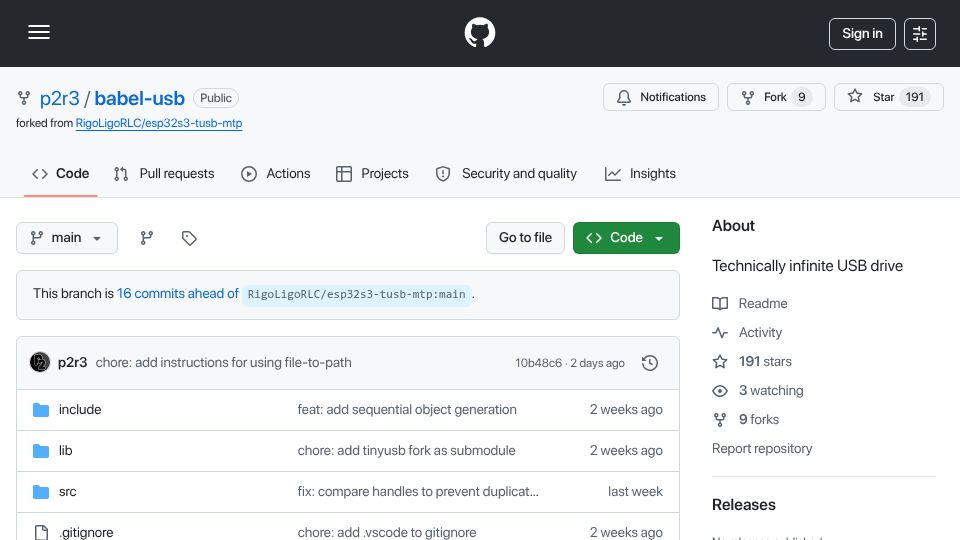Click the RigoLigoRLC/esp32s3-tusb-mtp:main branch label
Viewport: 960px width, 540px height.
[x=356, y=294]
